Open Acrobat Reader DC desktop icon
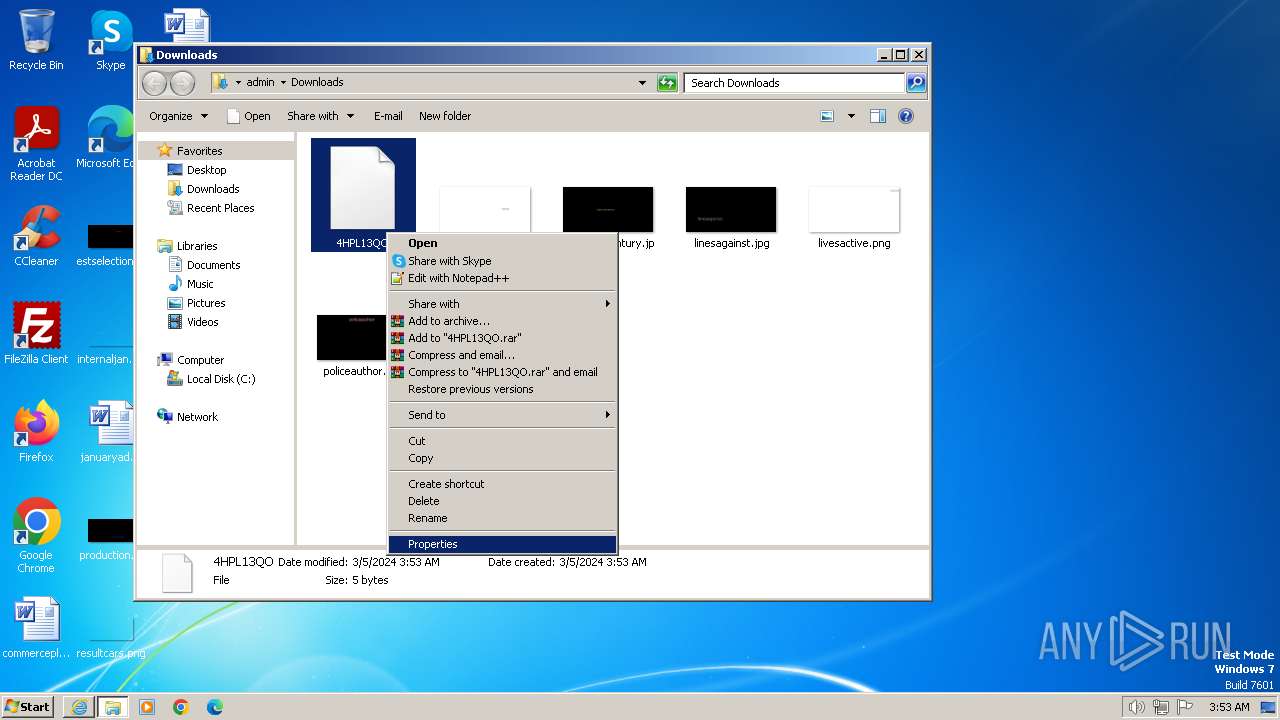 pyautogui.click(x=36, y=144)
